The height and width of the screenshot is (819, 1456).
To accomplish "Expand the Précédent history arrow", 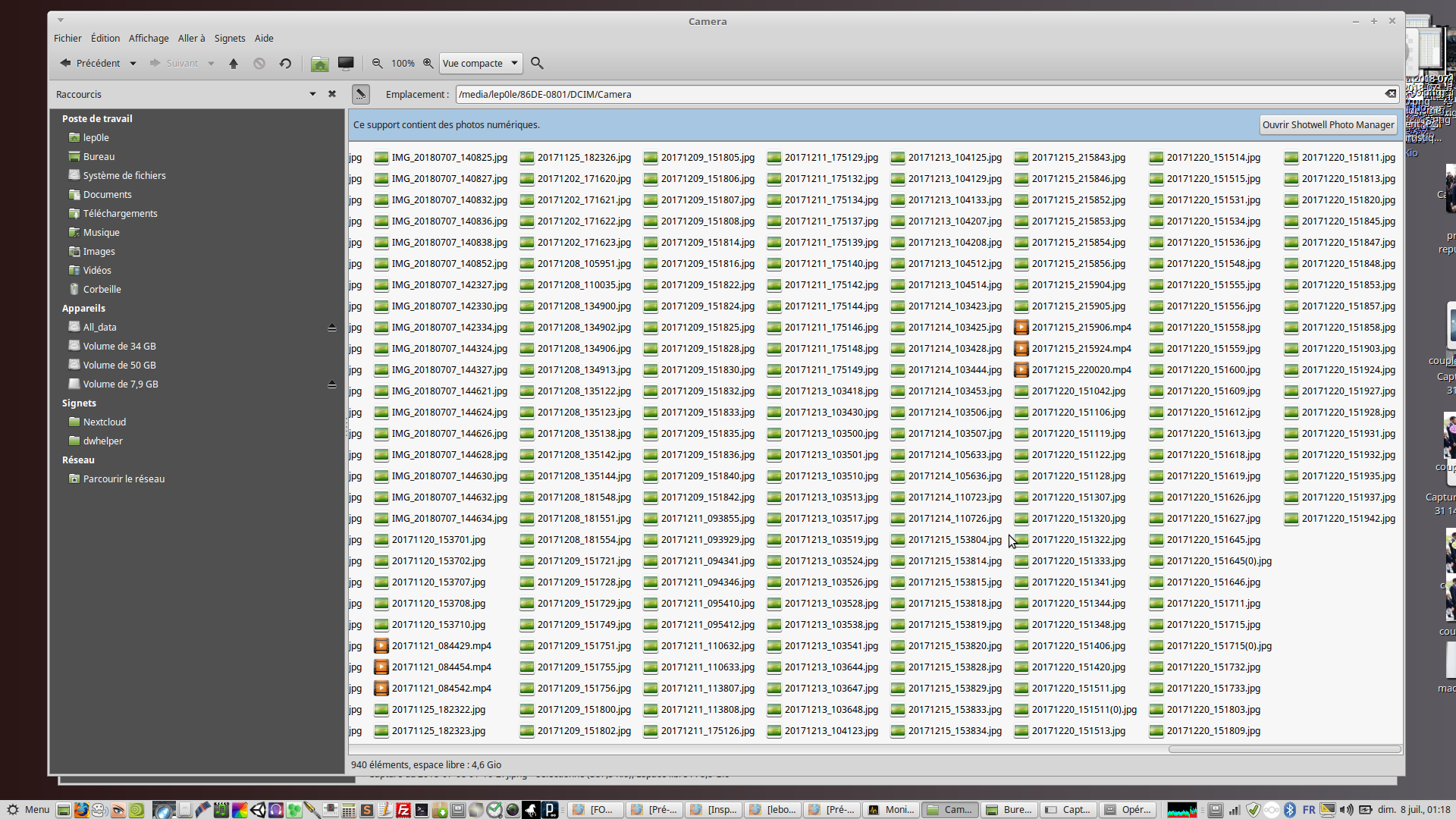I will tap(133, 64).
